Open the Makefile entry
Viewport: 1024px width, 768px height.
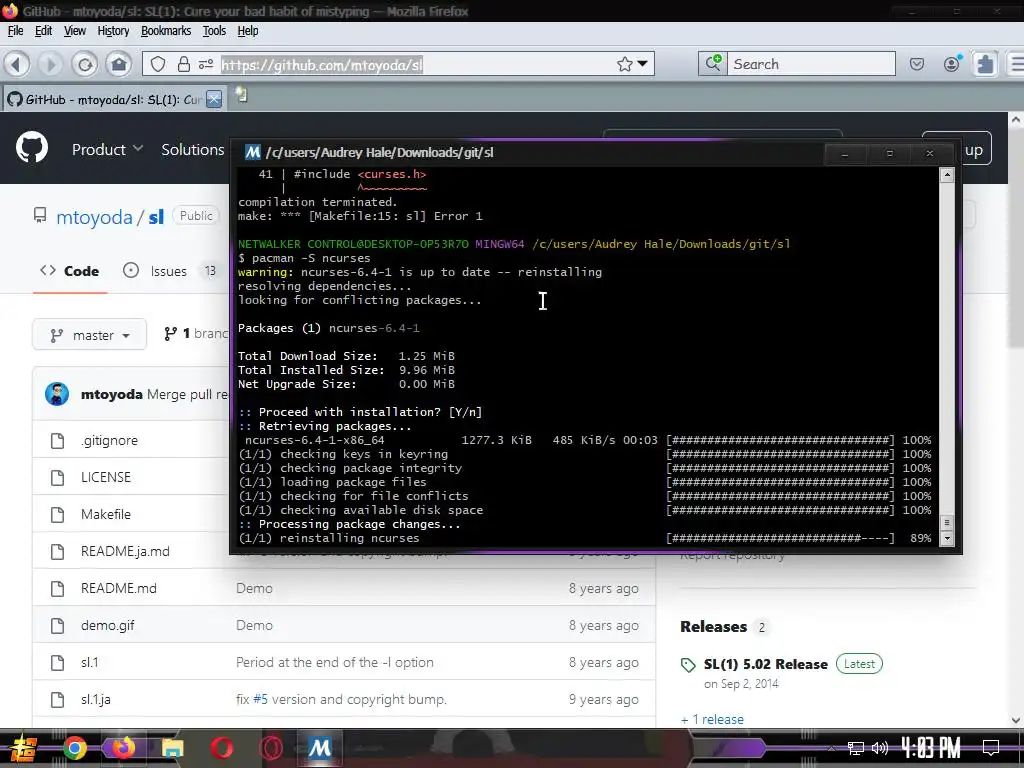[x=106, y=515]
